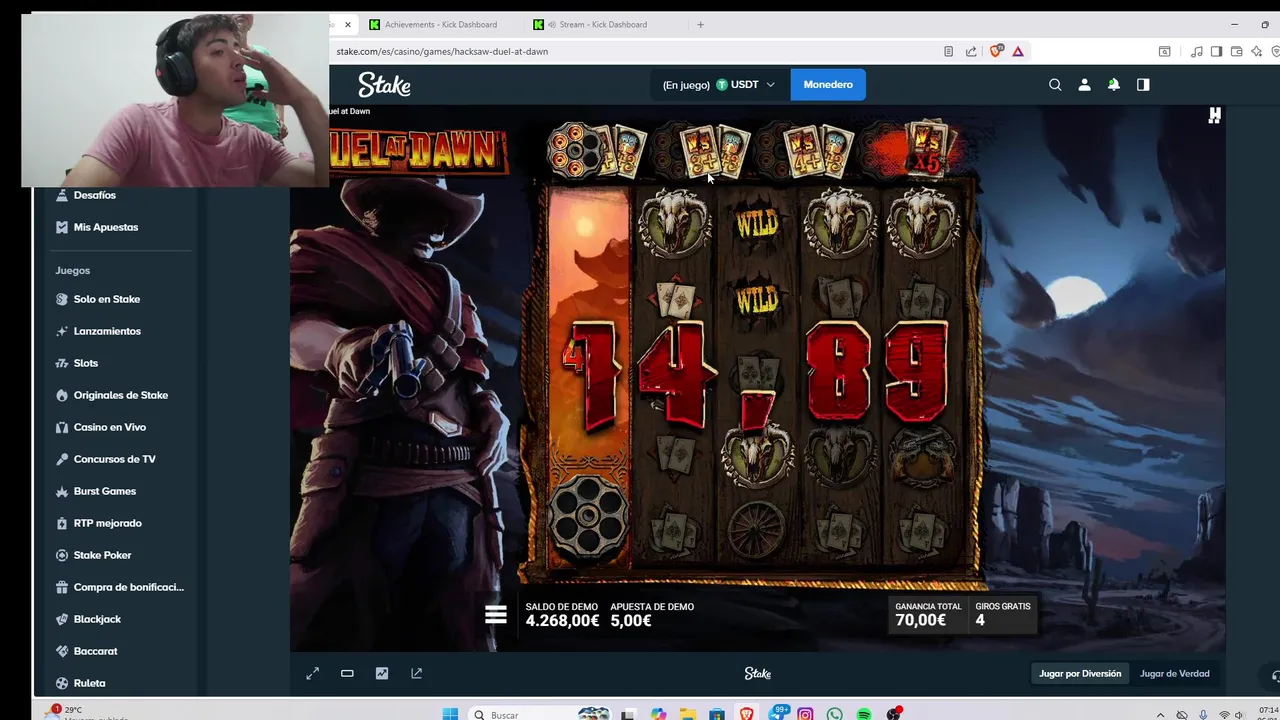Open Spotify from taskbar

coord(864,714)
